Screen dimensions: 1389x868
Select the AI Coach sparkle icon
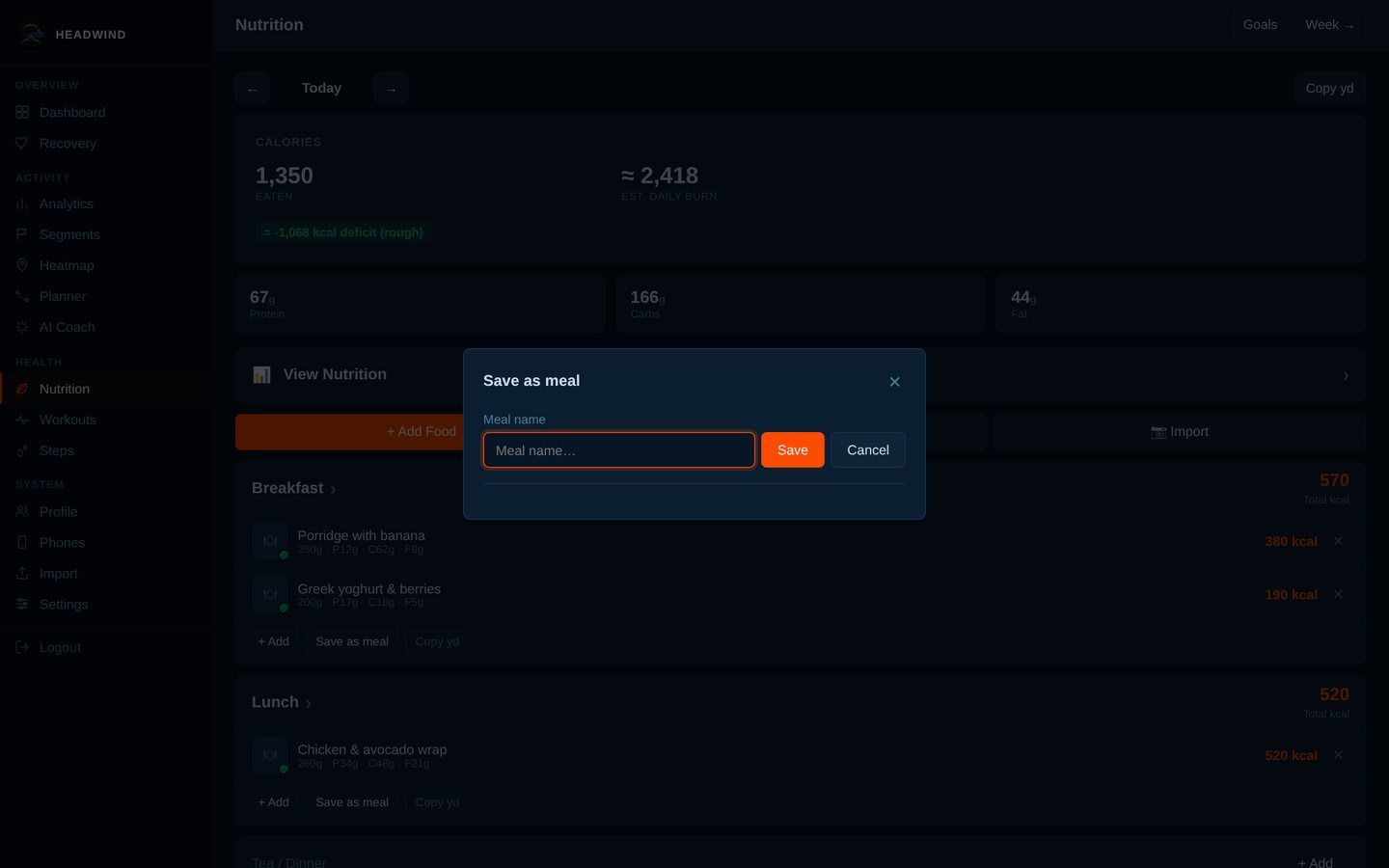pos(22,327)
